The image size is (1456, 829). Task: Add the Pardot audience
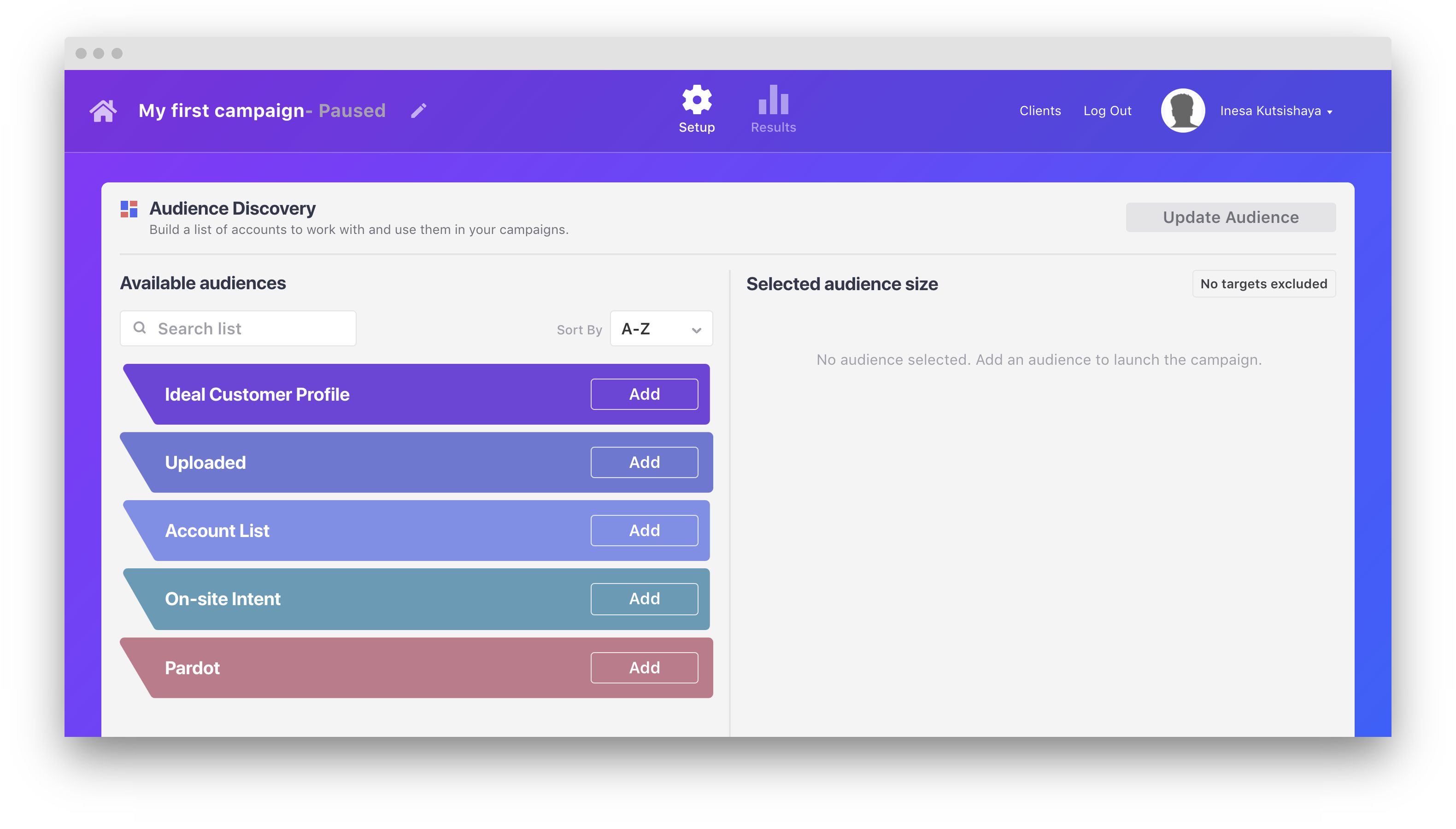(644, 668)
